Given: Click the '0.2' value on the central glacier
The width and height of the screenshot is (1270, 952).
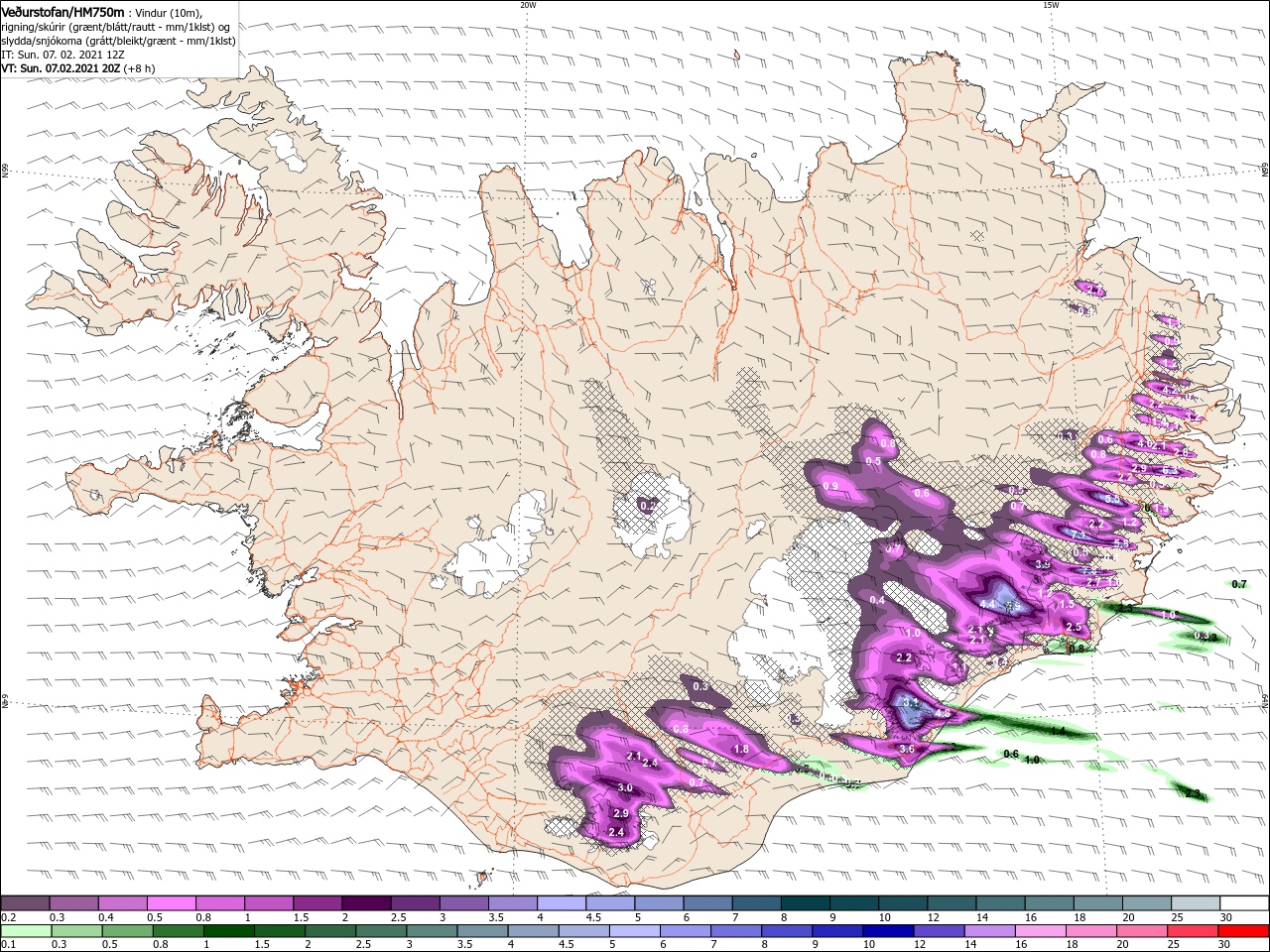Looking at the screenshot, I should pos(648,506).
